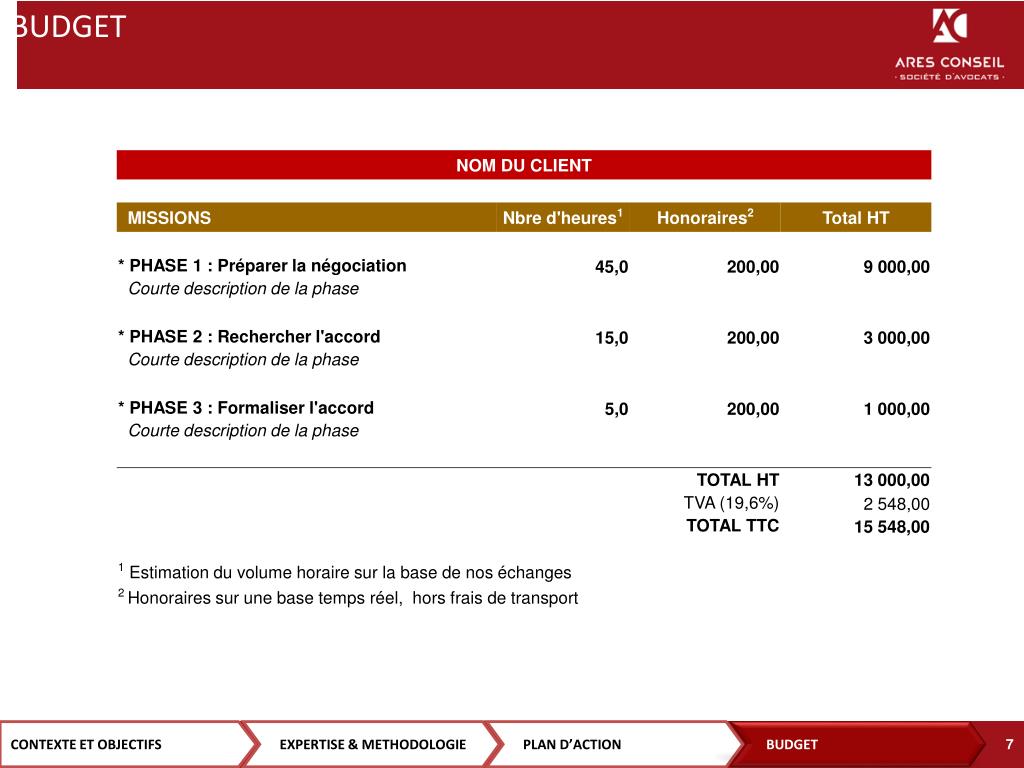Click the TVA (19,6%) label
Screen dimensions: 1024x768
coord(731,503)
